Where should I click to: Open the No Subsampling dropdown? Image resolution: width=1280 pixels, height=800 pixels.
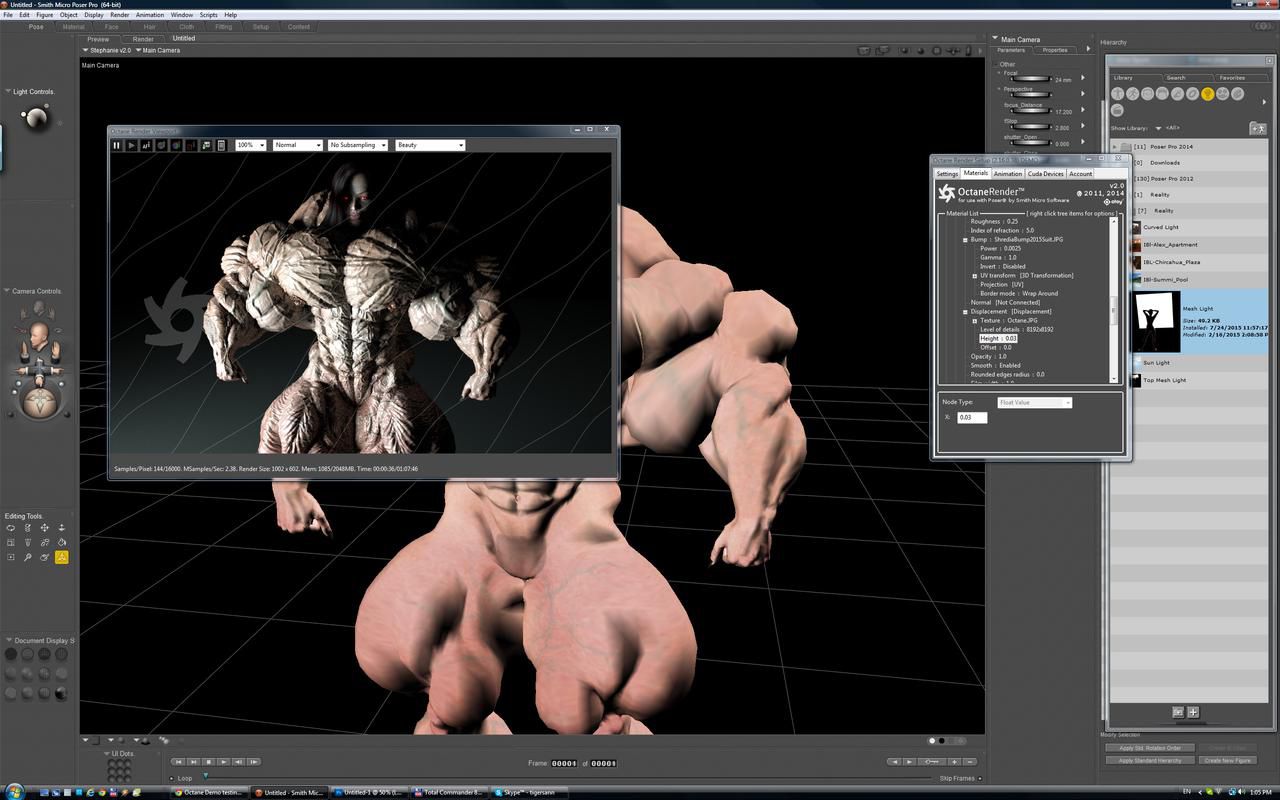point(358,145)
